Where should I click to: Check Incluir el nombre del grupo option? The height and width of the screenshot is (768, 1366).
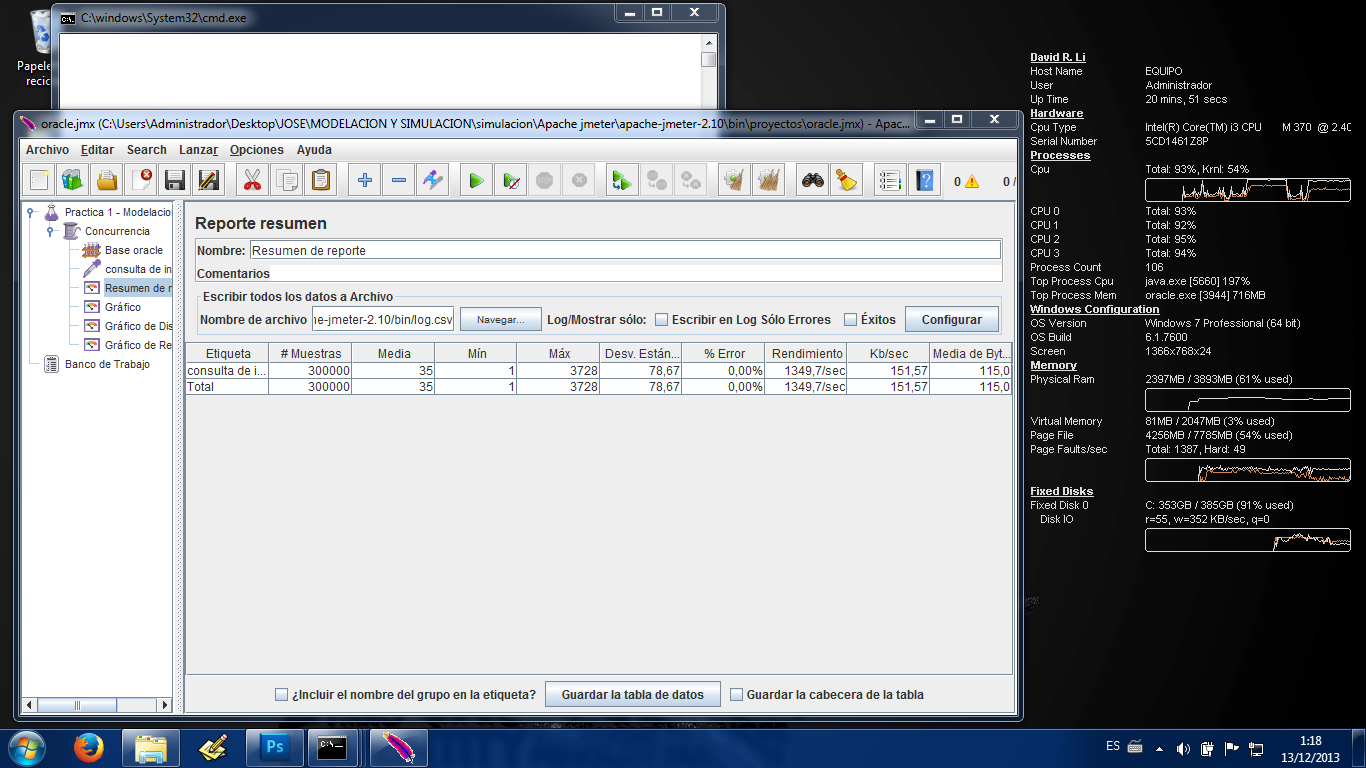point(281,694)
